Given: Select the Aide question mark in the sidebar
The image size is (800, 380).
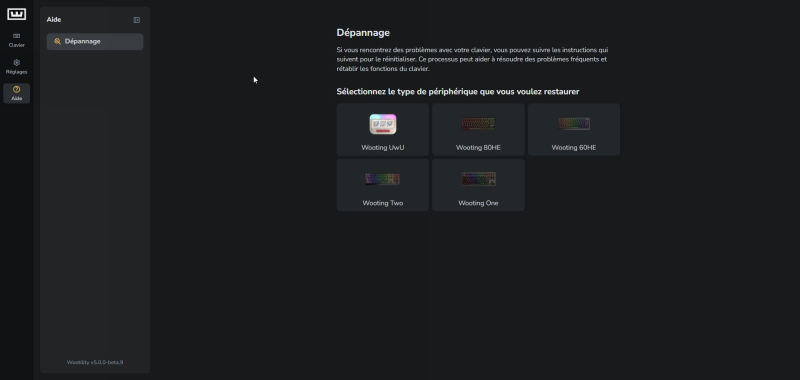Looking at the screenshot, I should pos(16,93).
